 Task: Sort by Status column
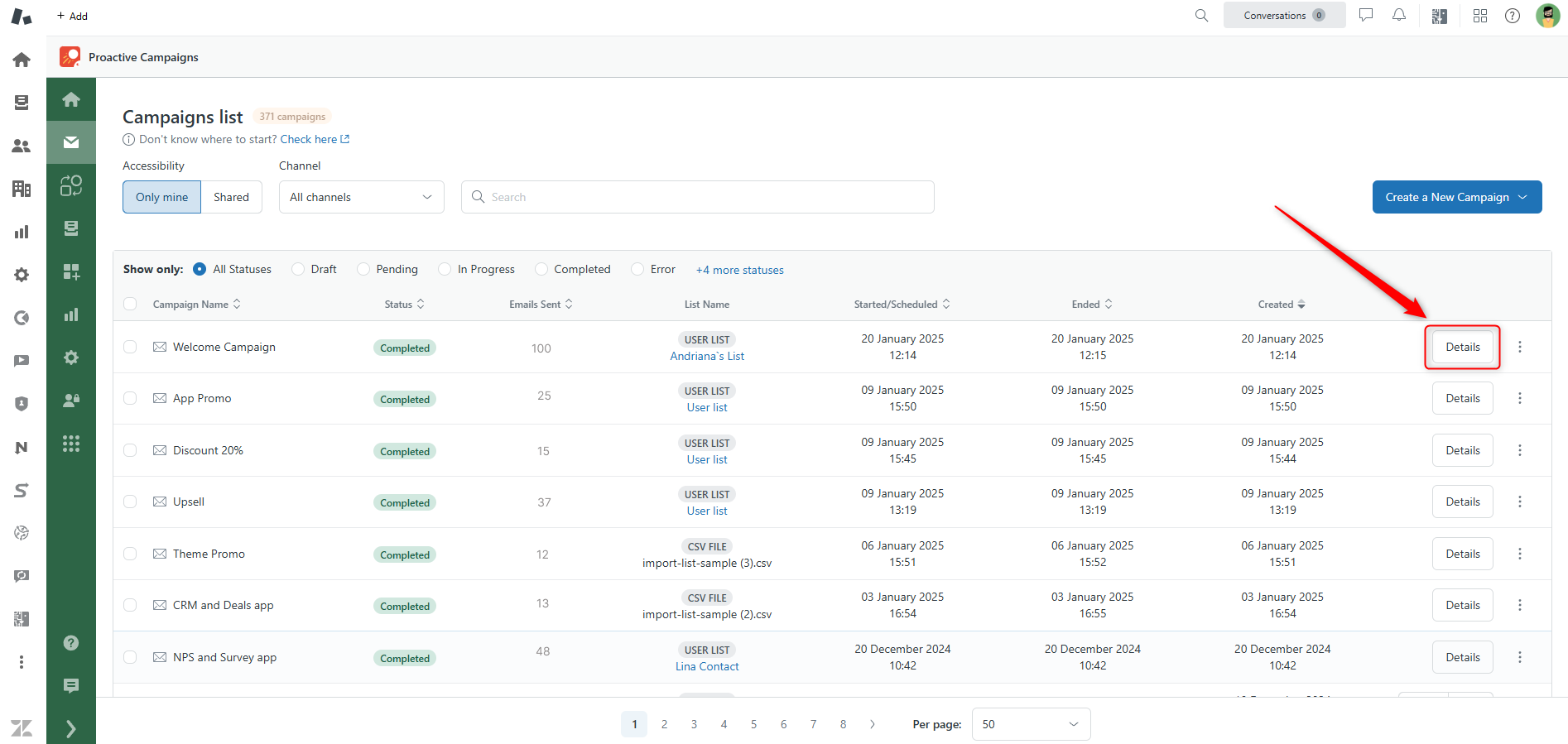click(405, 305)
